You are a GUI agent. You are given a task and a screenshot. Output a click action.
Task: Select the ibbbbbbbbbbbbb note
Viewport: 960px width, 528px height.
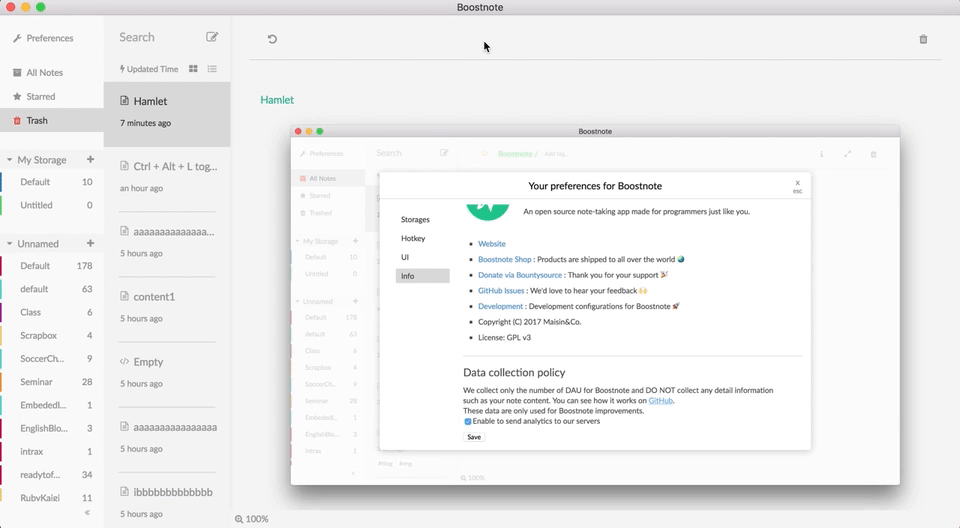167,503
